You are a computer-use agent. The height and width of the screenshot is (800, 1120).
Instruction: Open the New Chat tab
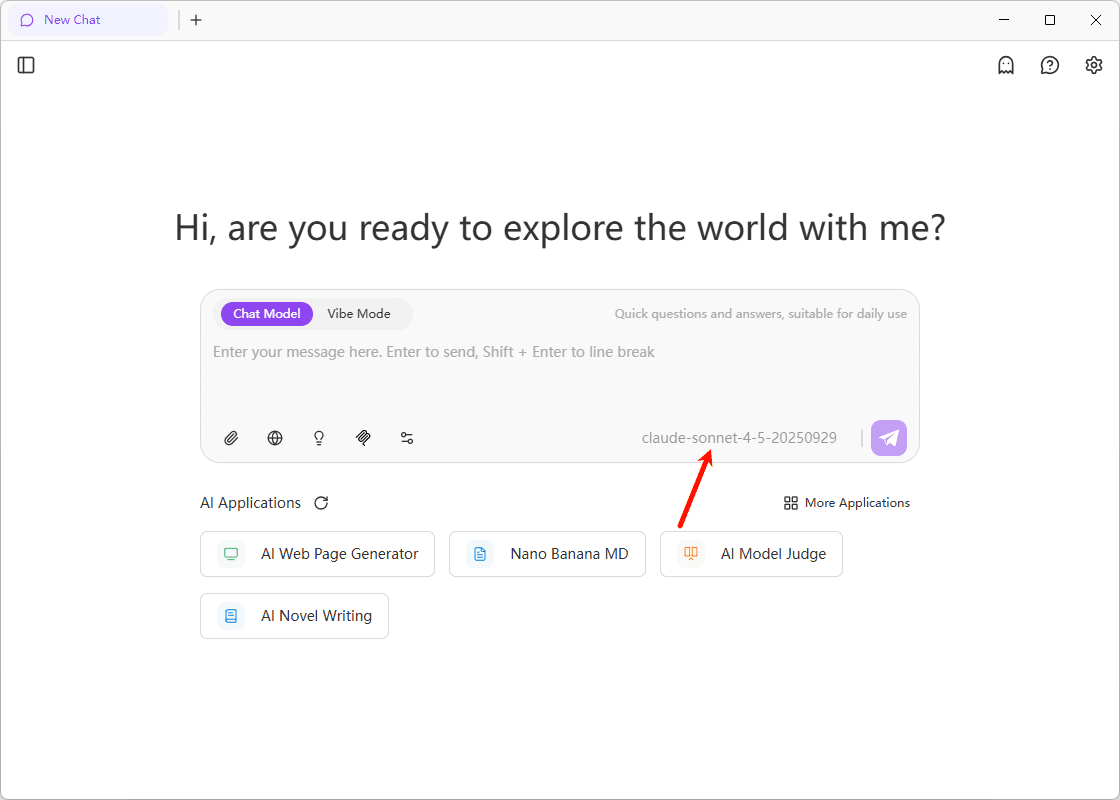(x=72, y=20)
